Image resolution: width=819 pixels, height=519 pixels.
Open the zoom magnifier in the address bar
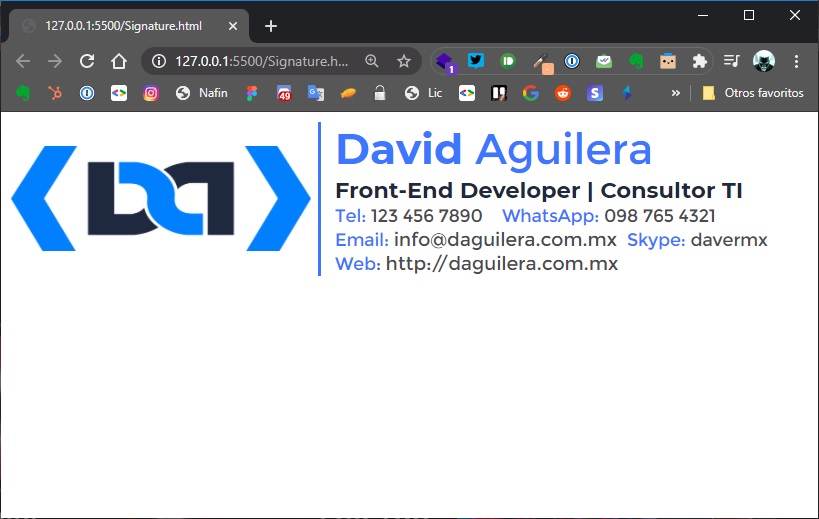click(371, 62)
